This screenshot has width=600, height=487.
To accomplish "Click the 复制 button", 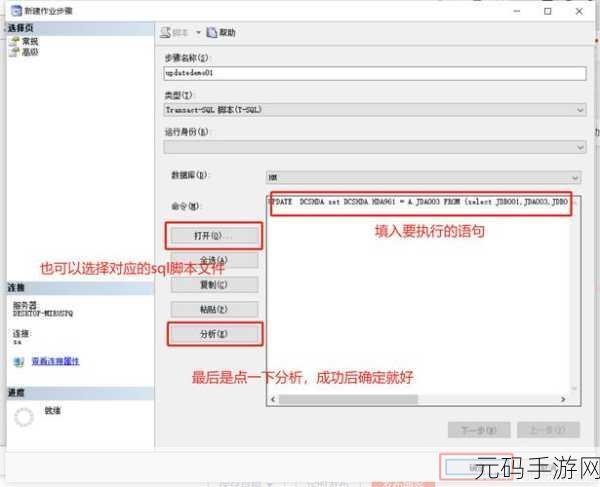I will (214, 285).
